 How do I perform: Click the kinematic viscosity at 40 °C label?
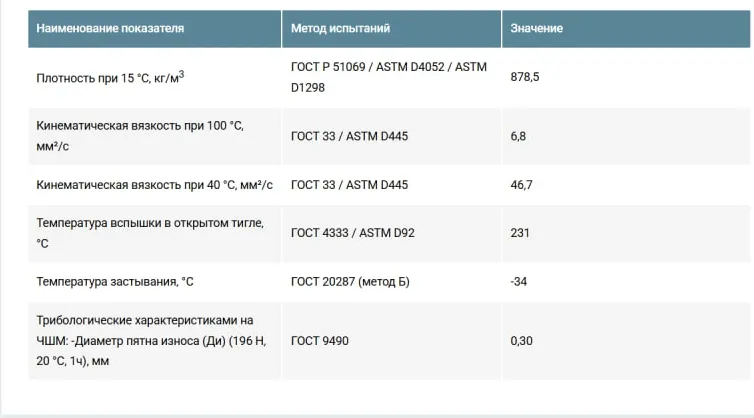pyautogui.click(x=154, y=185)
